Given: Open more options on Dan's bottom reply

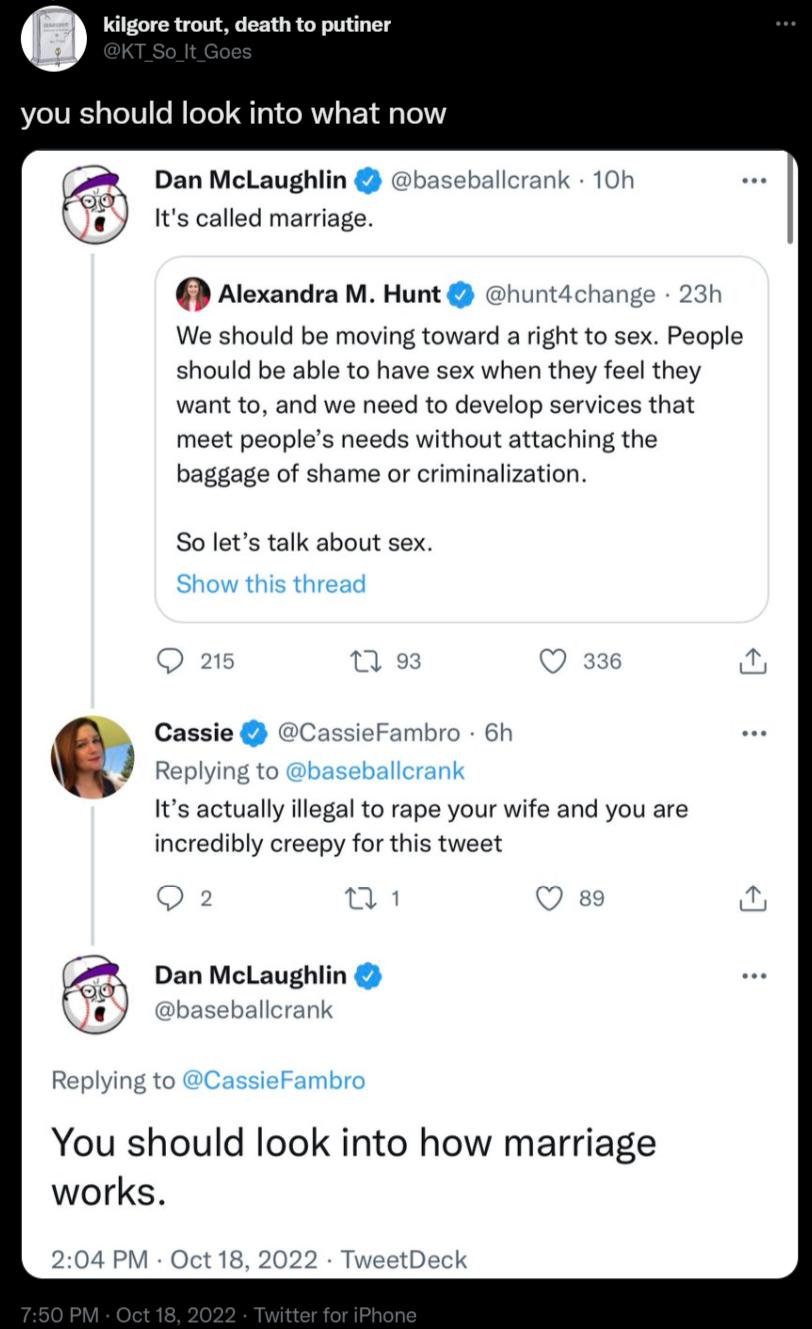Looking at the screenshot, I should pyautogui.click(x=753, y=976).
